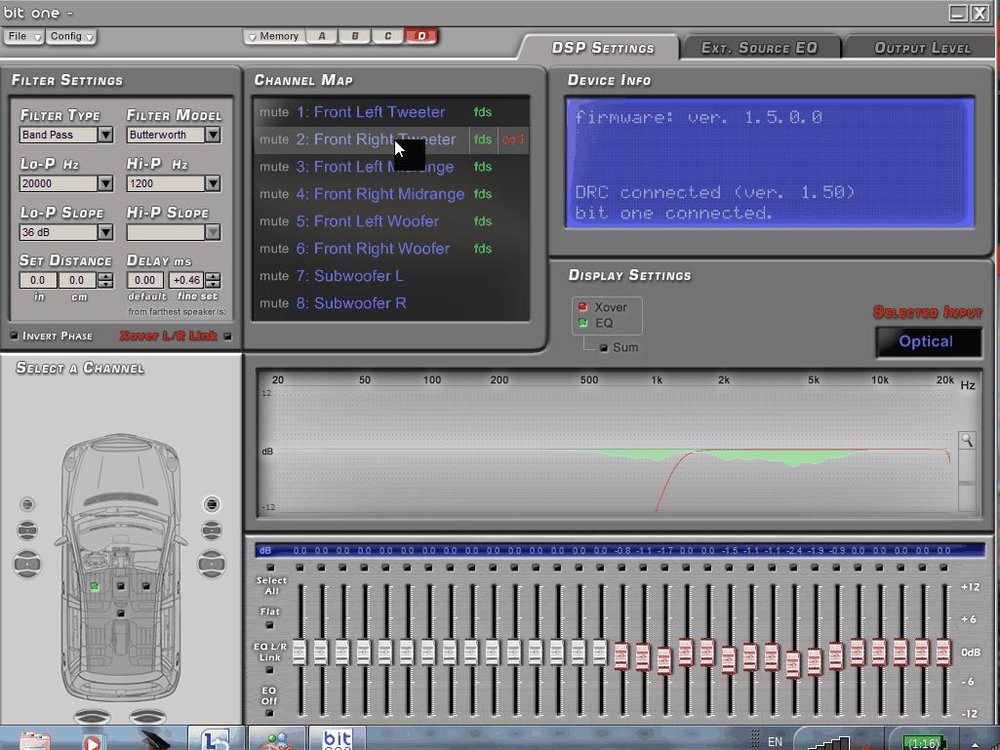
Task: Select memory preset D
Action: 421,36
